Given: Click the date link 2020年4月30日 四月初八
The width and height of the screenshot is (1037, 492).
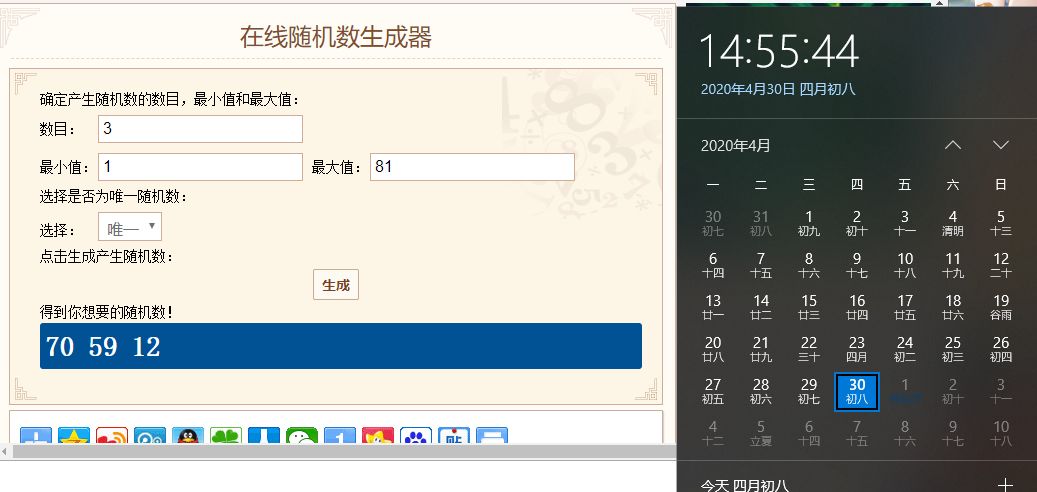Looking at the screenshot, I should [778, 89].
